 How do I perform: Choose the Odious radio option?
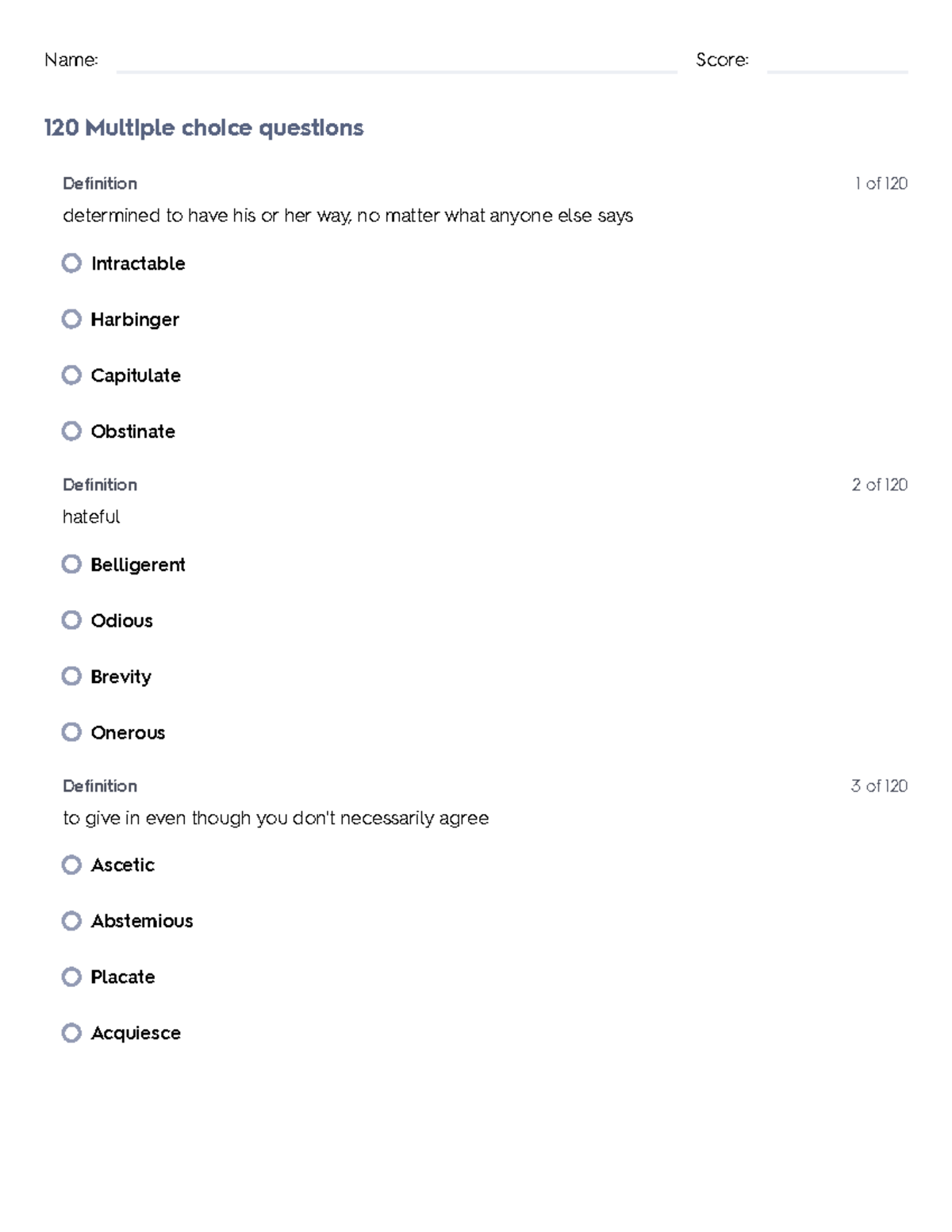71,620
